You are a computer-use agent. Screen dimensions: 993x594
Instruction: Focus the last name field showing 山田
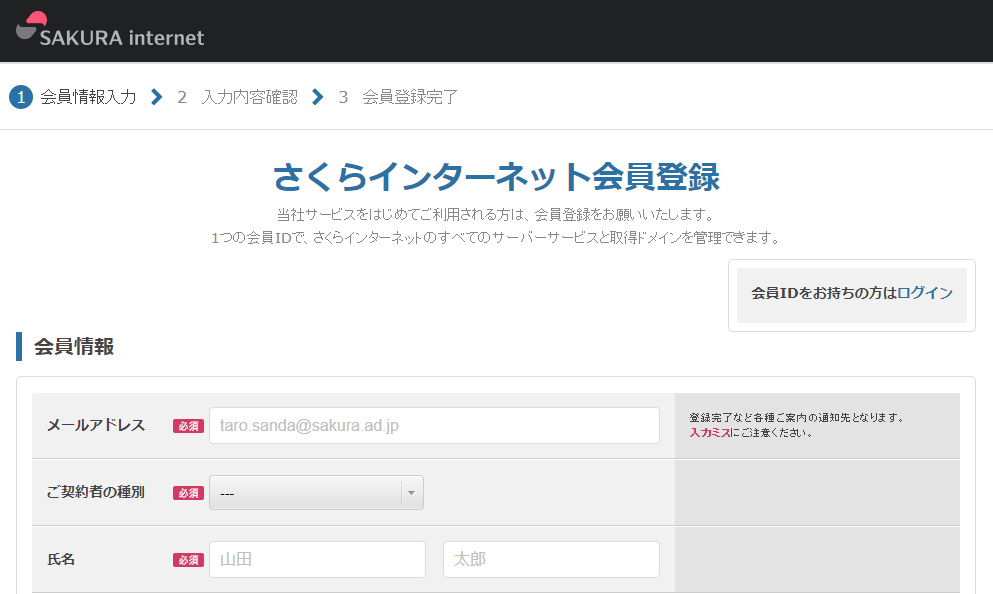[317, 559]
